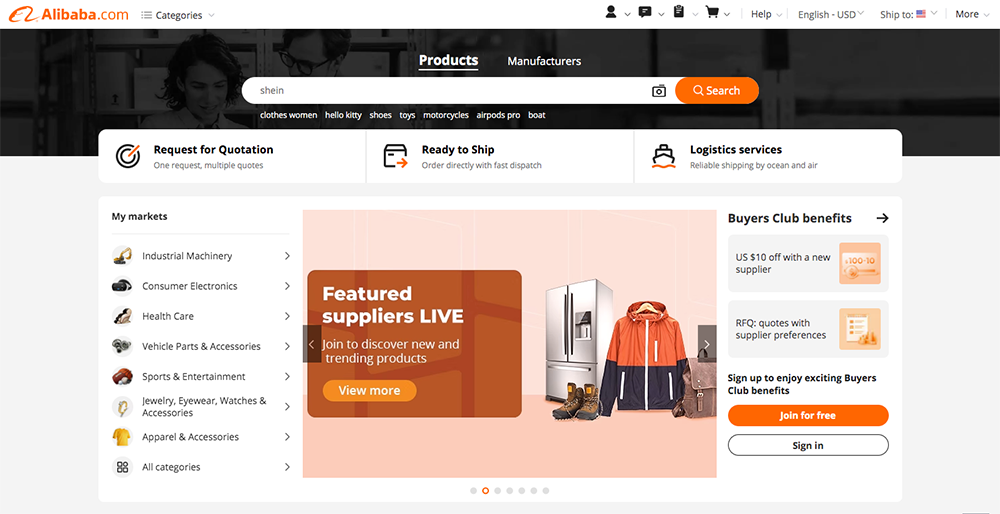Click the orange Search button
Viewport: 1000px width, 514px height.
pyautogui.click(x=717, y=91)
